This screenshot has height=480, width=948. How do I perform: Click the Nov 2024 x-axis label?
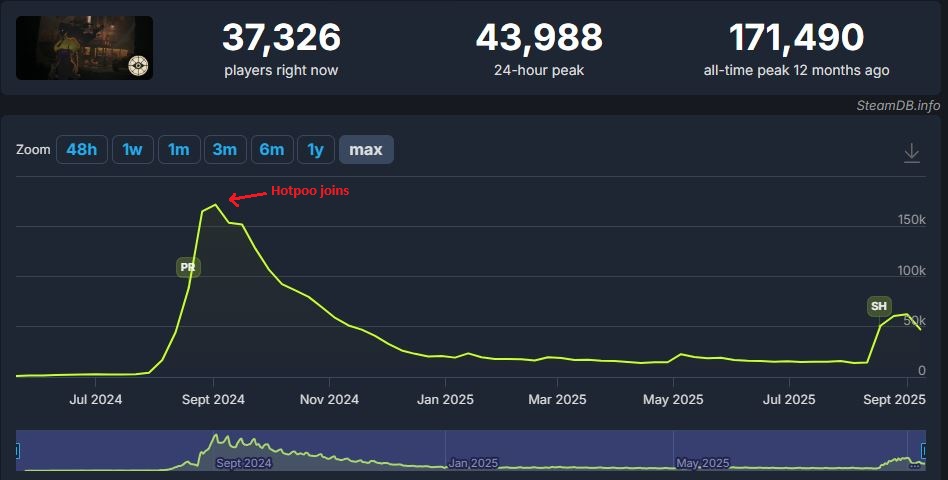pyautogui.click(x=330, y=400)
